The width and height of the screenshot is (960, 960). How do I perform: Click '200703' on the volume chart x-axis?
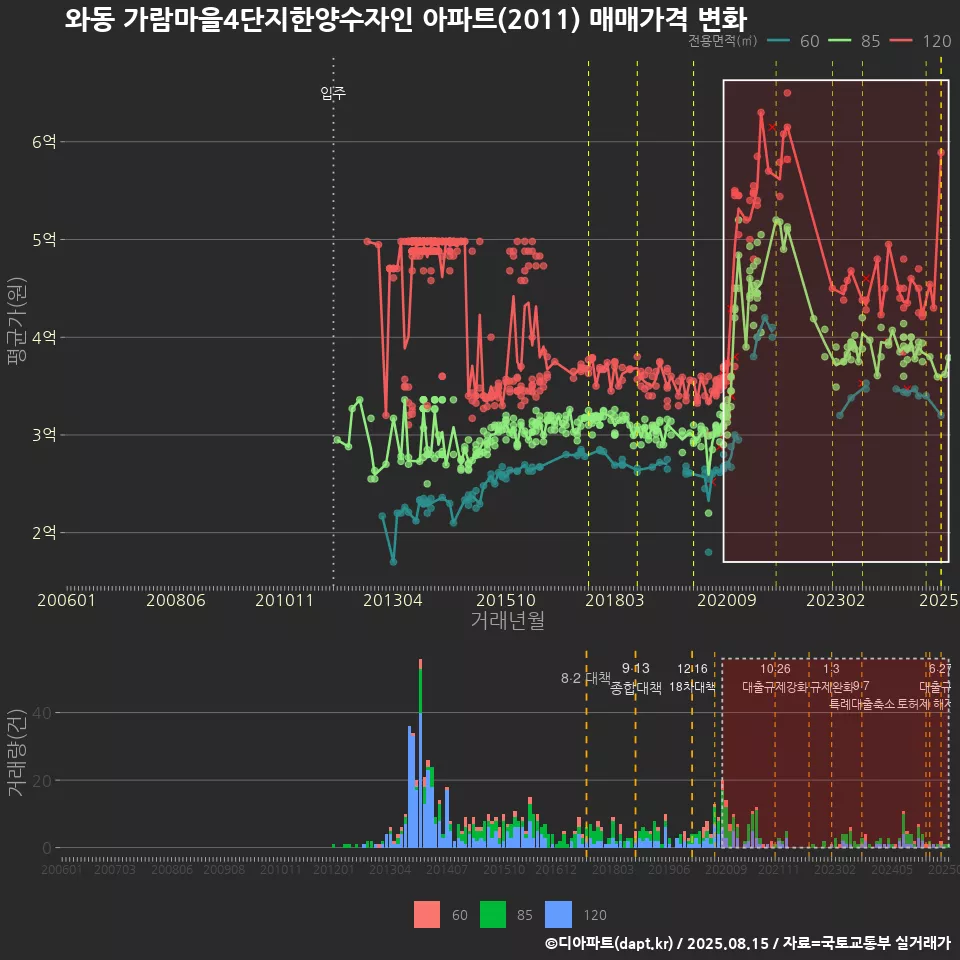pos(114,869)
